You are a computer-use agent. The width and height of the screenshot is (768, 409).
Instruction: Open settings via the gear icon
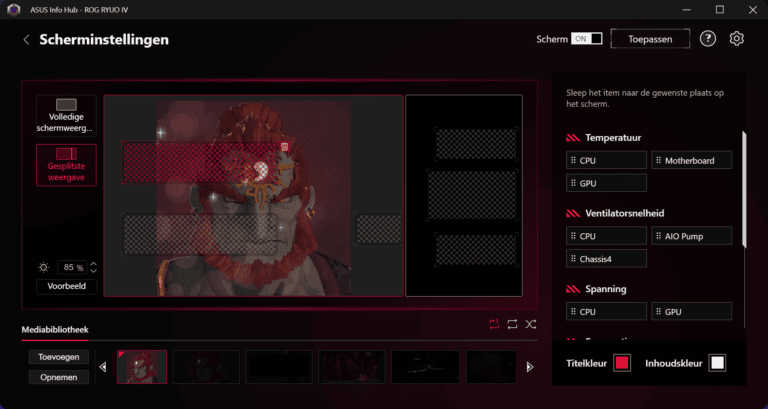point(737,39)
